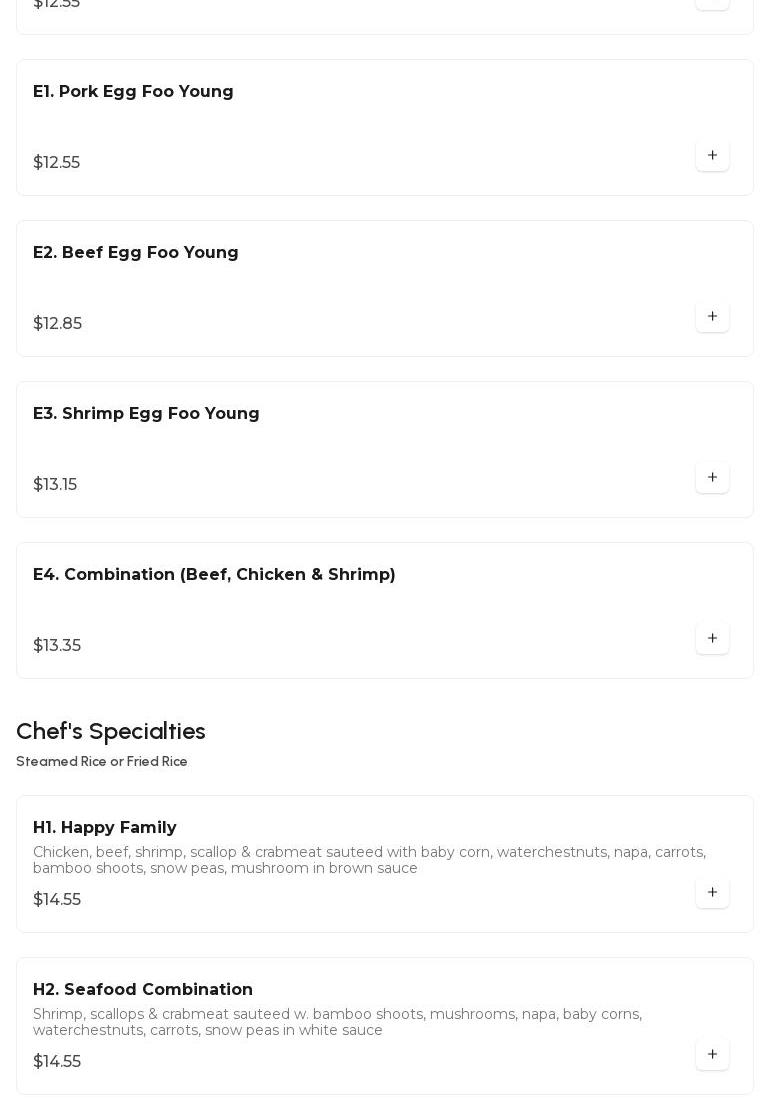This screenshot has height=1098, width=770.
Task: Open E3. Shrimp Egg Foo Young details
Action: coord(146,414)
